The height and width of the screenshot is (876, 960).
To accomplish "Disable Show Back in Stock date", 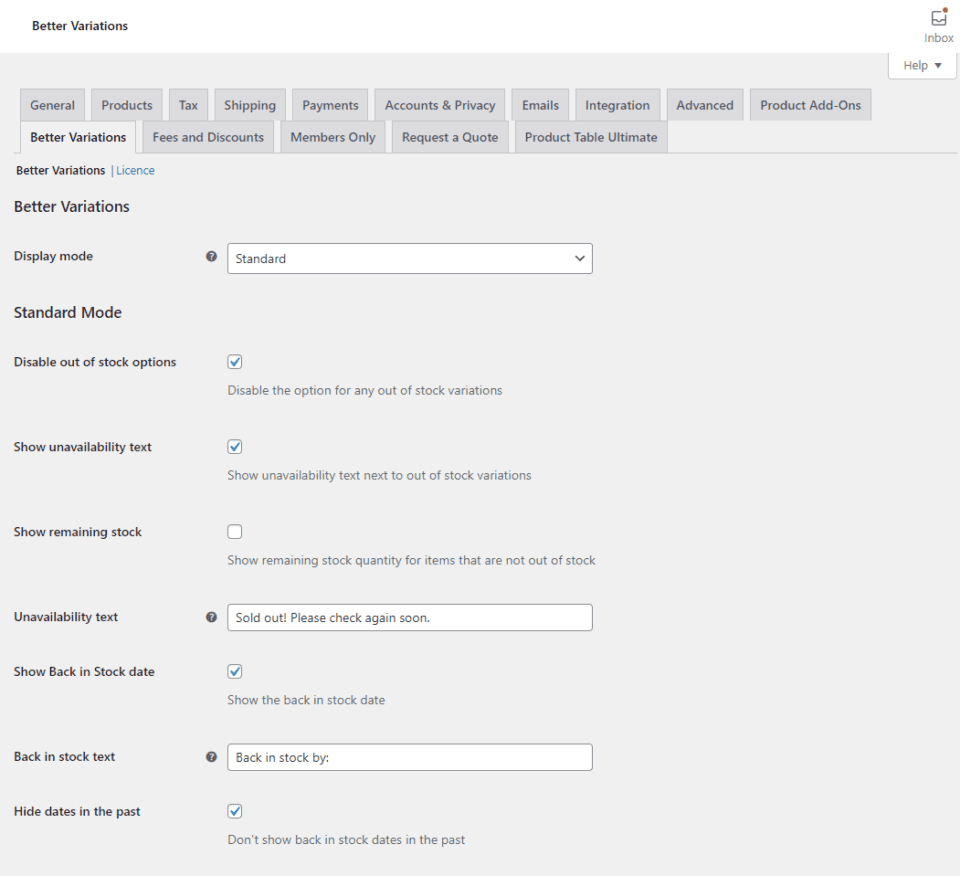I will pos(234,671).
